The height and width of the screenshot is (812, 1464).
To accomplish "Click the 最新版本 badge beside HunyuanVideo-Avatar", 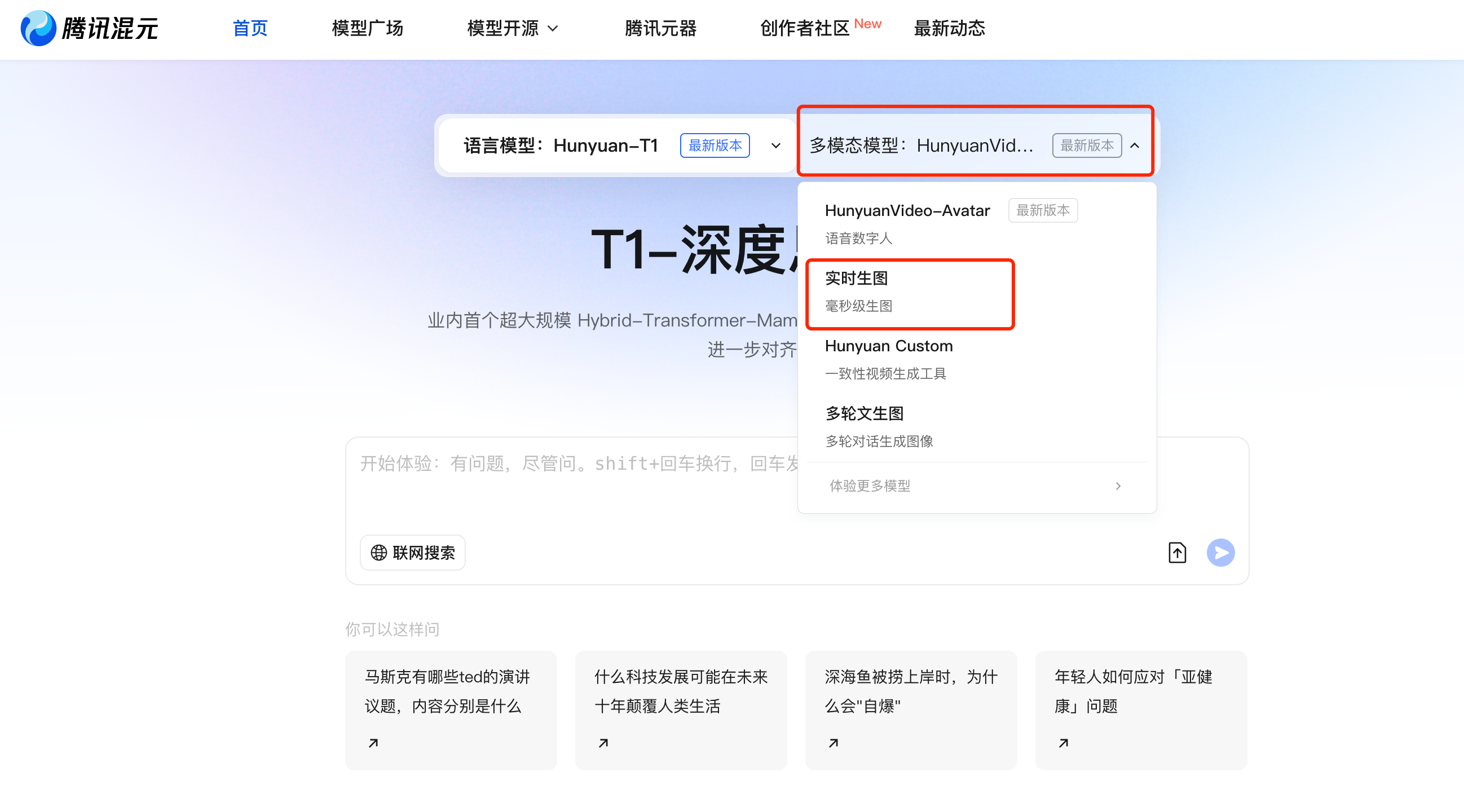I will point(1042,210).
